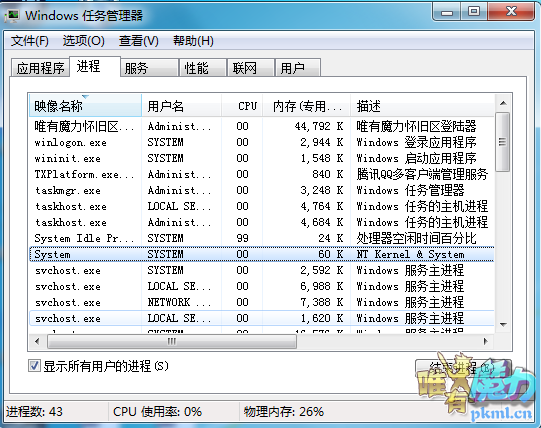Select taskhost.exe run by LOCAL SE

[x=262, y=206]
